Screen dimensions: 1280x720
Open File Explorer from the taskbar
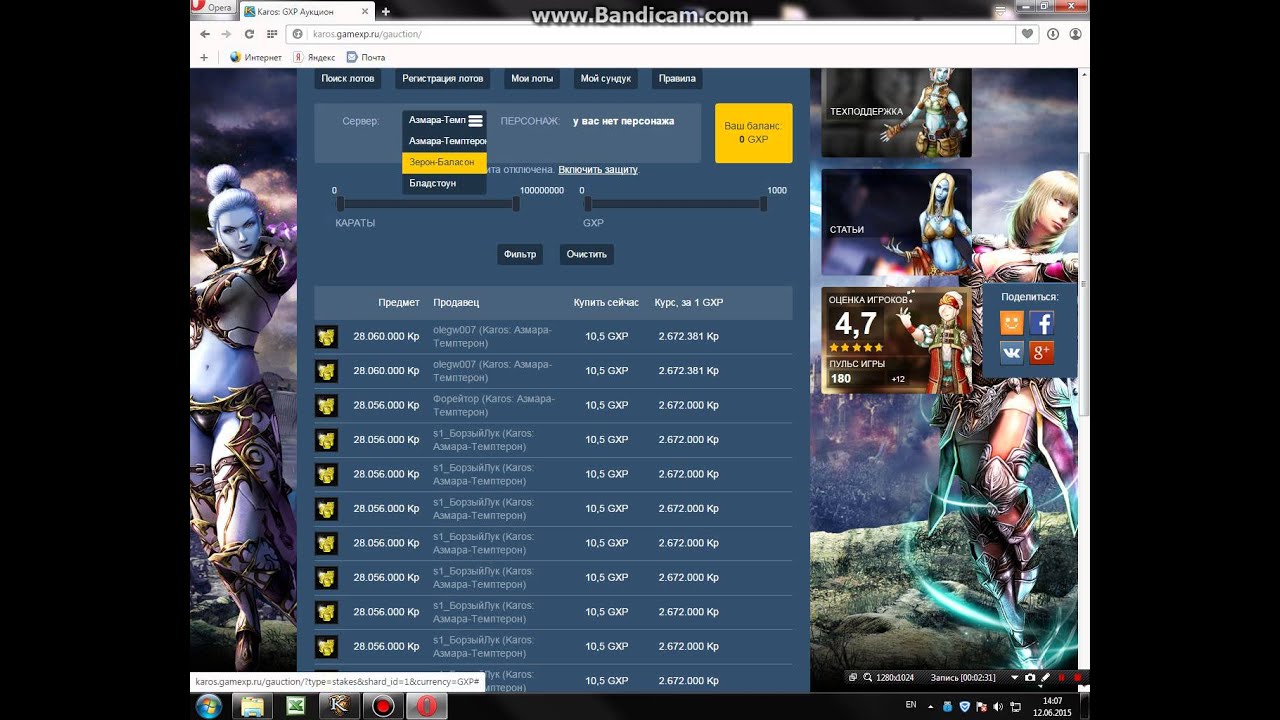(252, 706)
